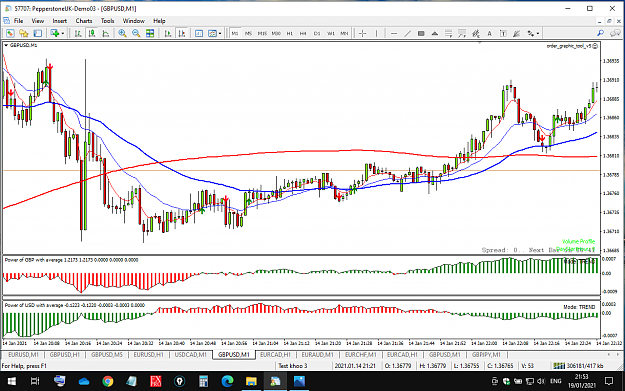Select the Triangle shape tool

[435, 33]
